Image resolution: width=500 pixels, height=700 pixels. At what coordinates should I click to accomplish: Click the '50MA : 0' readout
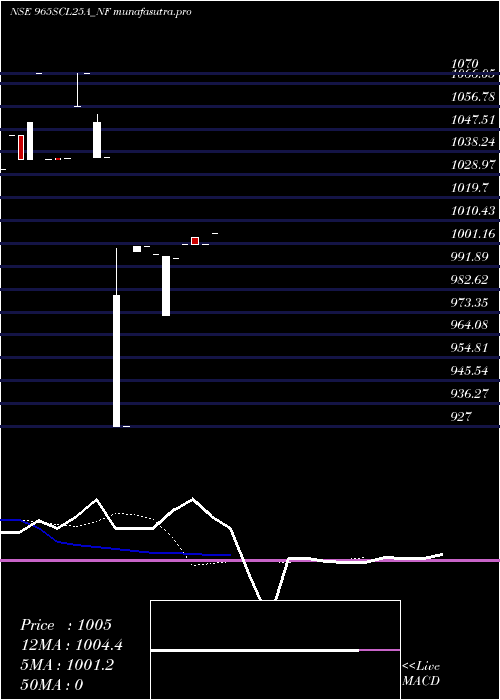[x=52, y=685]
